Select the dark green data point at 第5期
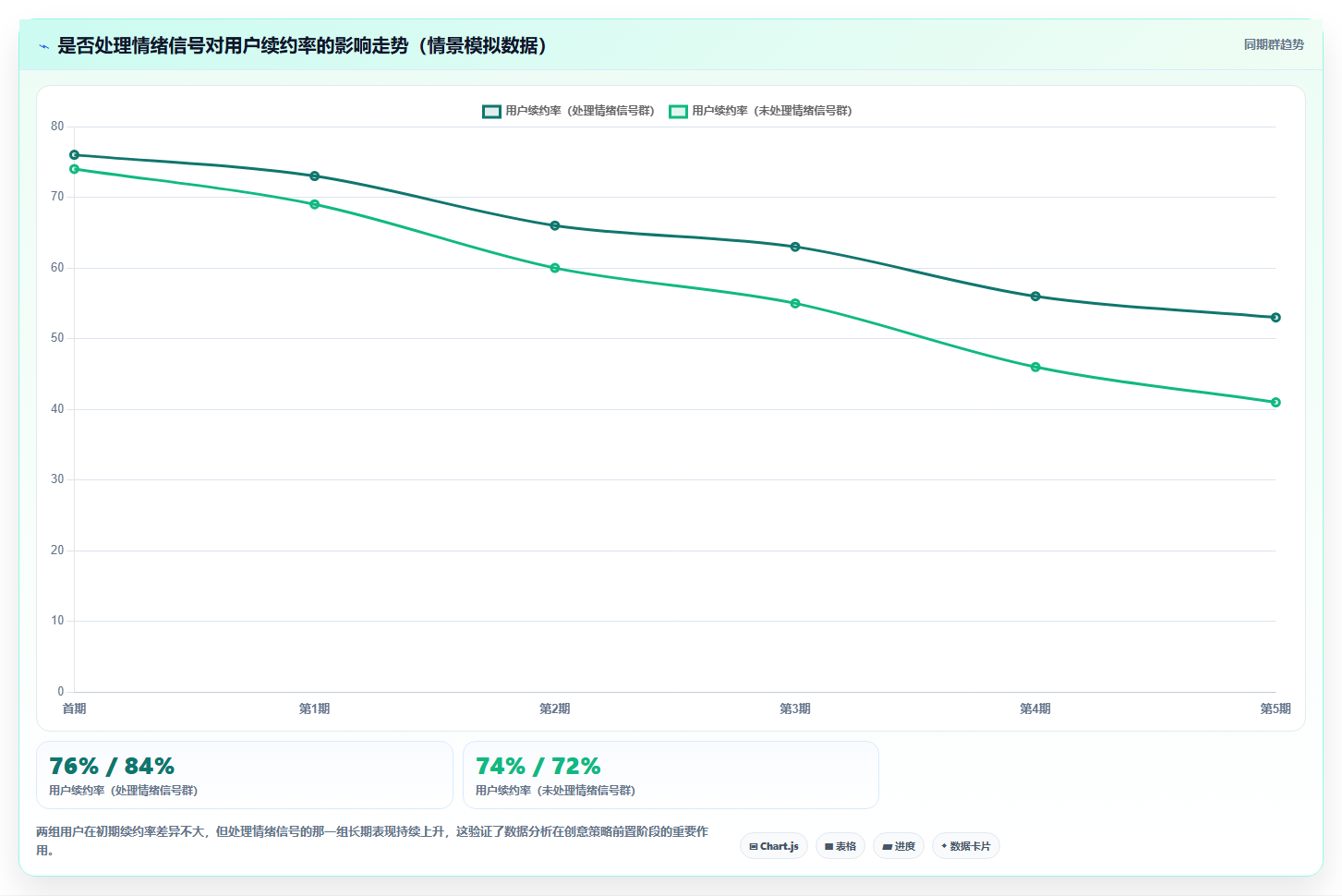This screenshot has height=896, width=1342. point(1276,318)
